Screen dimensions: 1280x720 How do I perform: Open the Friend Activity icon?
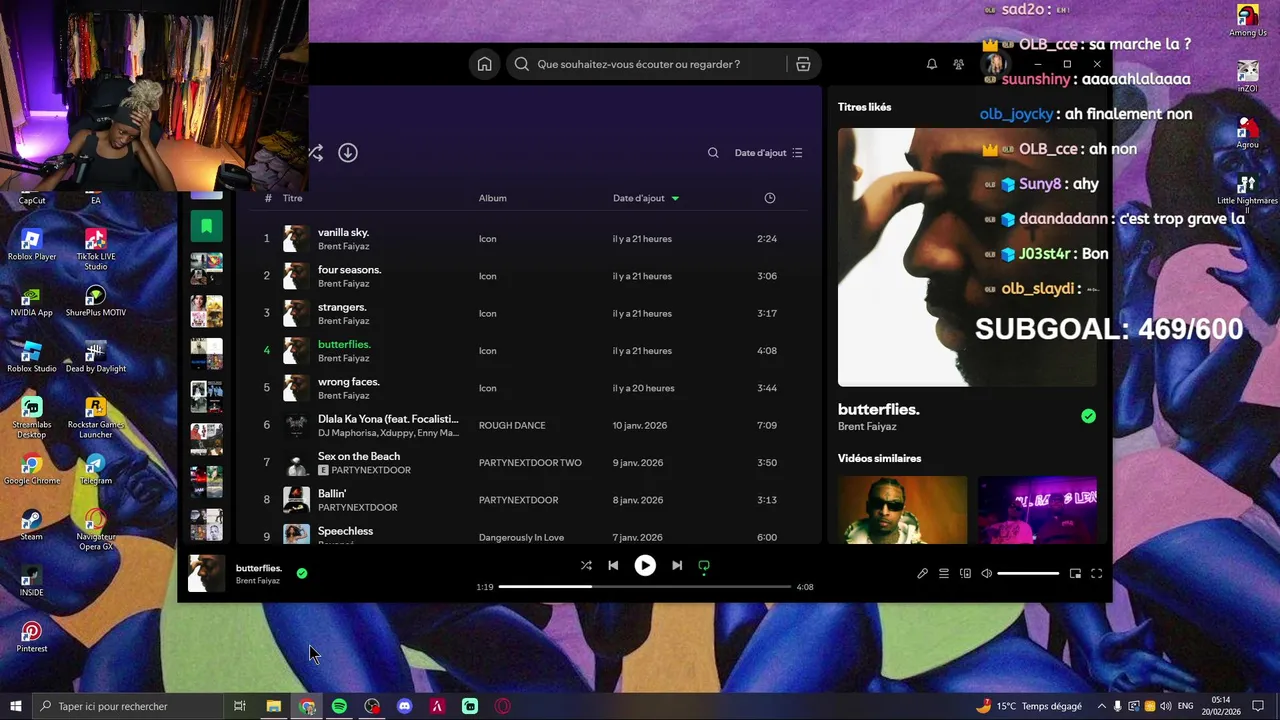pos(959,64)
